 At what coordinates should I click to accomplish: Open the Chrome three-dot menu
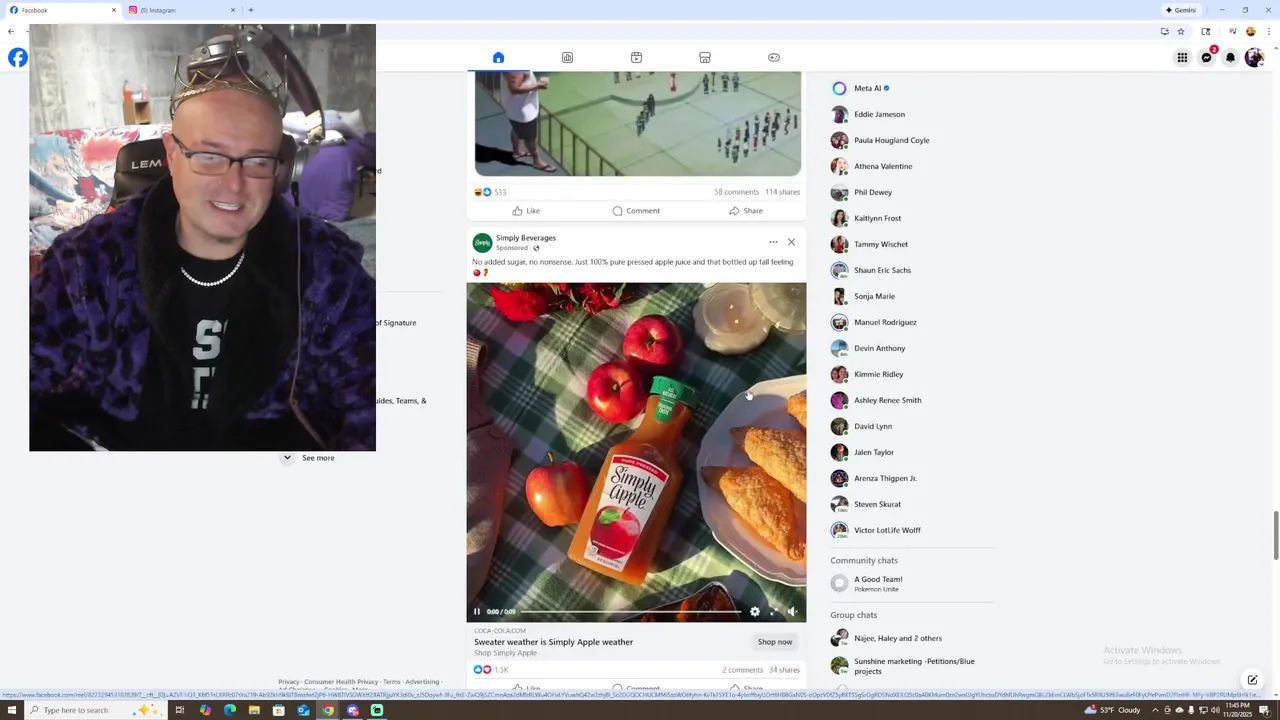1267,31
